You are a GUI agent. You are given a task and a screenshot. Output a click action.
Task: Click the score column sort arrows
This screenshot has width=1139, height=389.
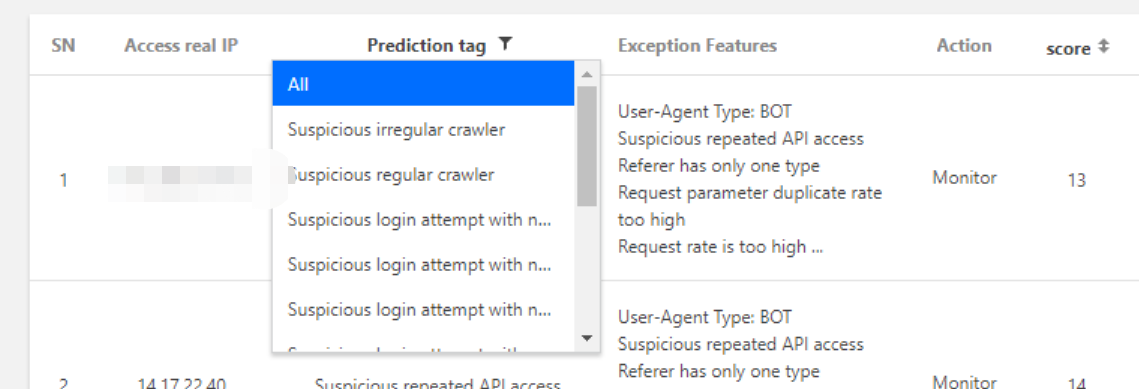click(x=1103, y=46)
